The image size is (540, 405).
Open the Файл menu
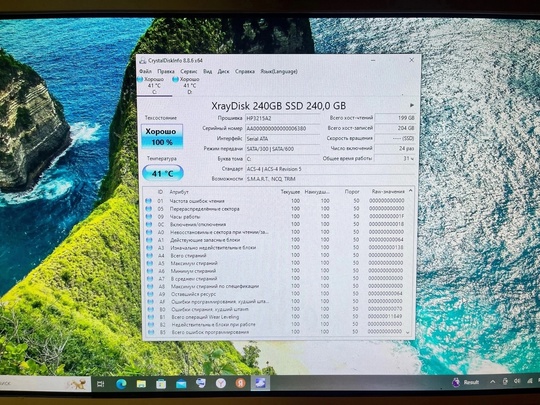[x=145, y=71]
